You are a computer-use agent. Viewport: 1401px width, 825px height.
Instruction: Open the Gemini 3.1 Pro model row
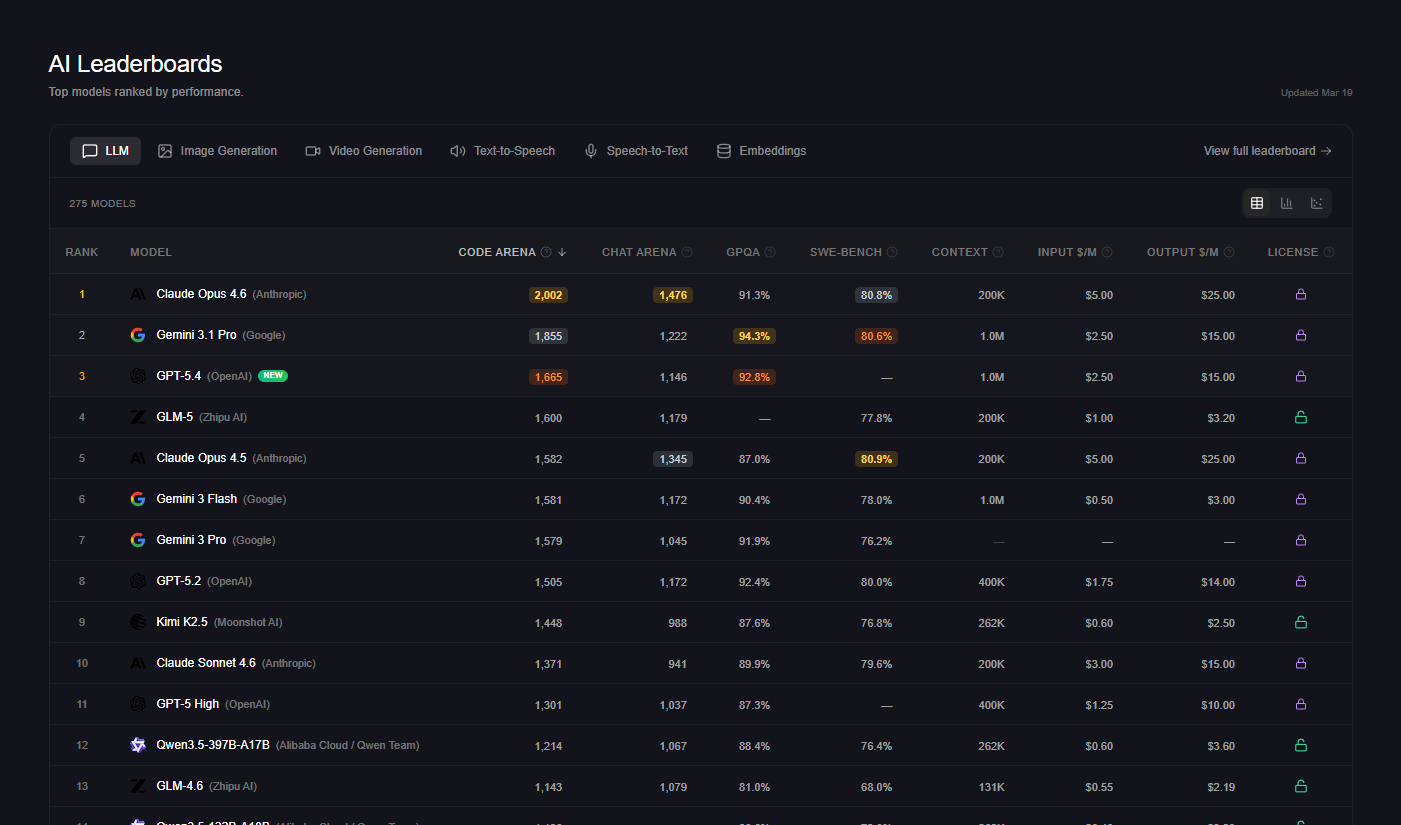point(197,335)
